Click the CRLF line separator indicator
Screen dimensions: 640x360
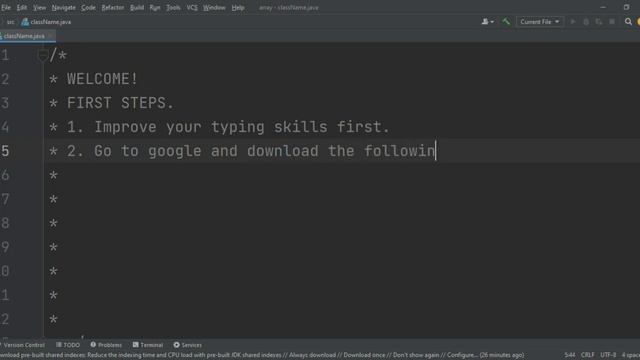pyautogui.click(x=588, y=356)
